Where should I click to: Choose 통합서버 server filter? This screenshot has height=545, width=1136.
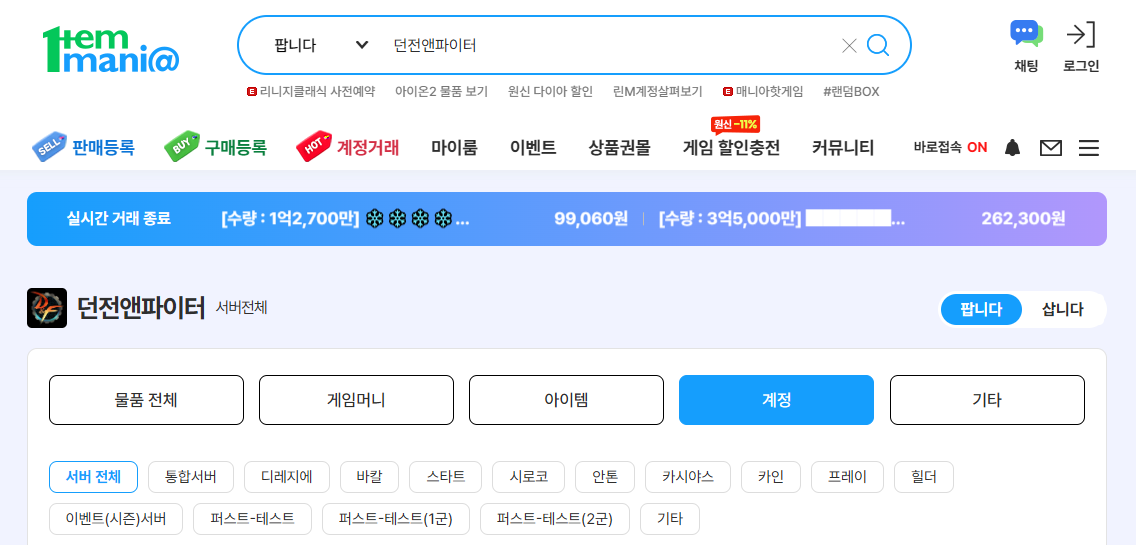(191, 477)
